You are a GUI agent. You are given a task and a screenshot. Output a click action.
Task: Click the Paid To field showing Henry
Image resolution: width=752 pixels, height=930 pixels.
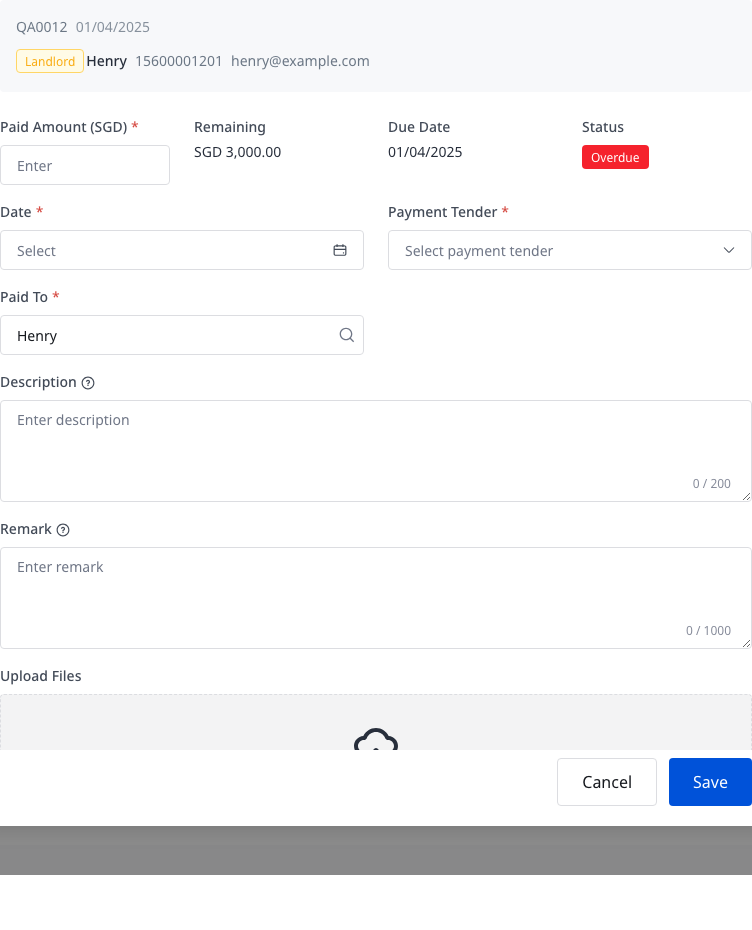click(x=182, y=335)
